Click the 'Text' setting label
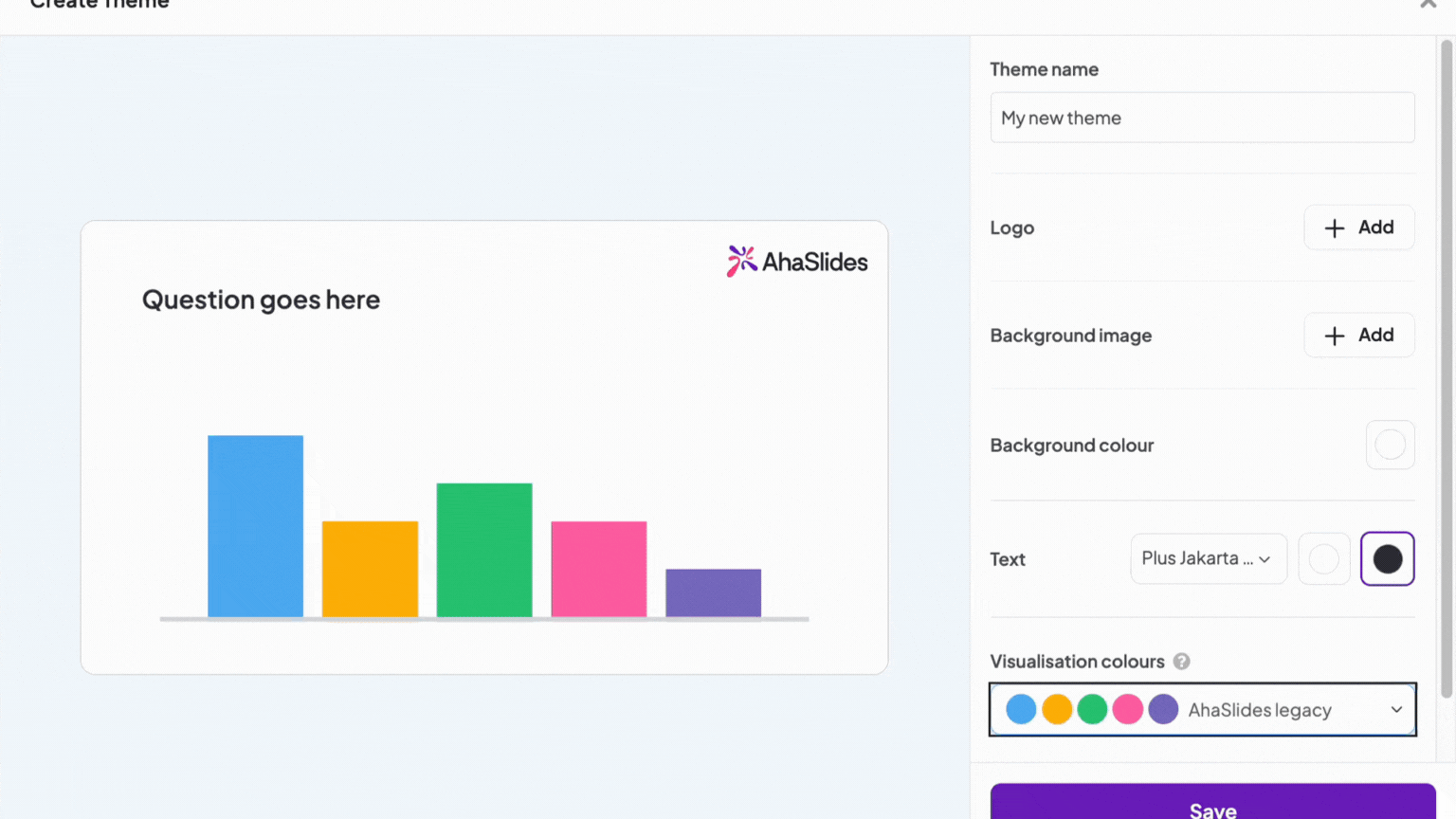The height and width of the screenshot is (819, 1456). [x=1008, y=559]
